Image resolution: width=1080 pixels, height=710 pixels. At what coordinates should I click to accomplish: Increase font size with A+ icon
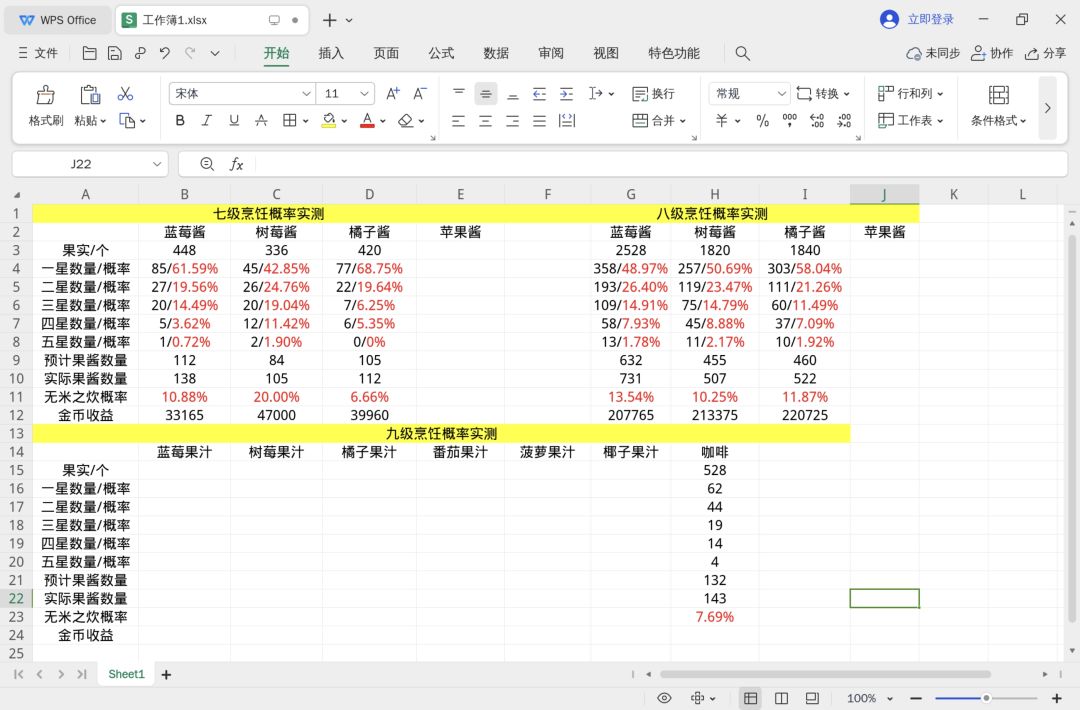coord(393,94)
